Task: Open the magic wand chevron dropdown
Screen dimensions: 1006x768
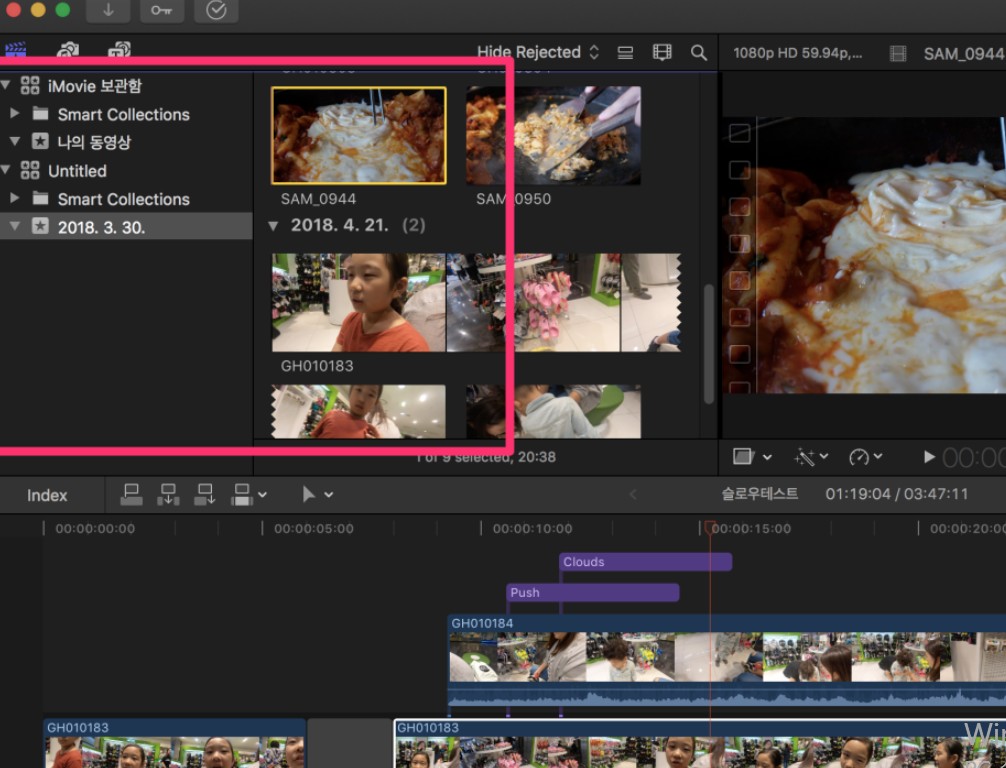Action: pyautogui.click(x=824, y=456)
